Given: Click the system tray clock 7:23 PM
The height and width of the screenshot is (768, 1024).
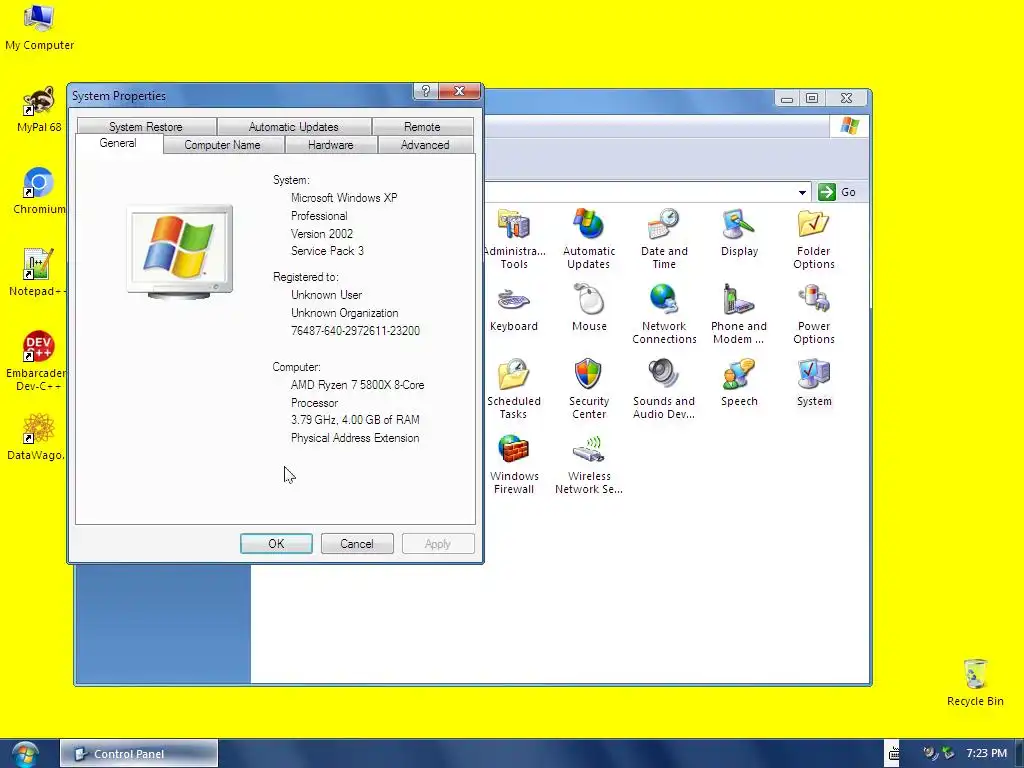Looking at the screenshot, I should click(x=986, y=754).
